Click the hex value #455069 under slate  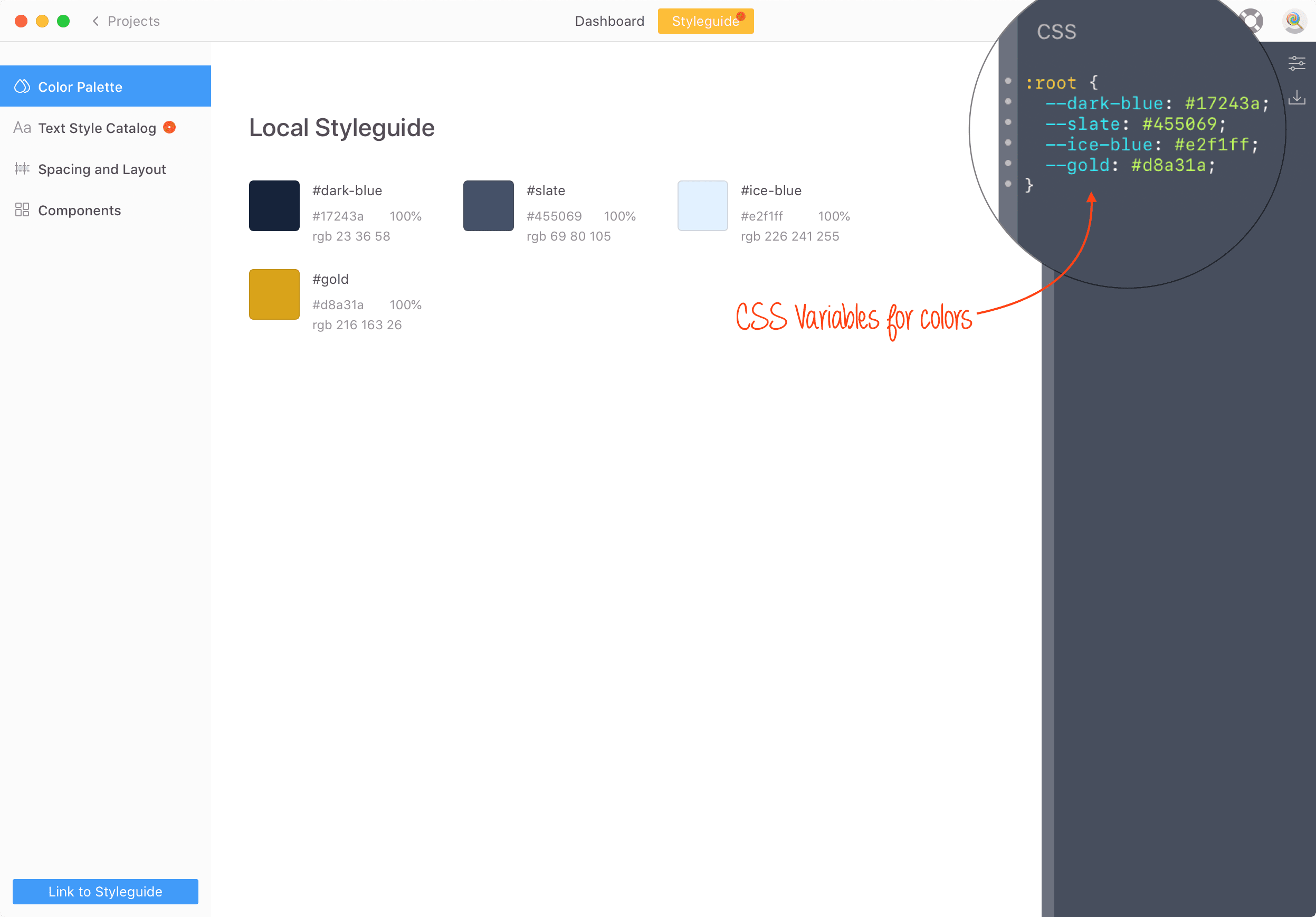[554, 216]
